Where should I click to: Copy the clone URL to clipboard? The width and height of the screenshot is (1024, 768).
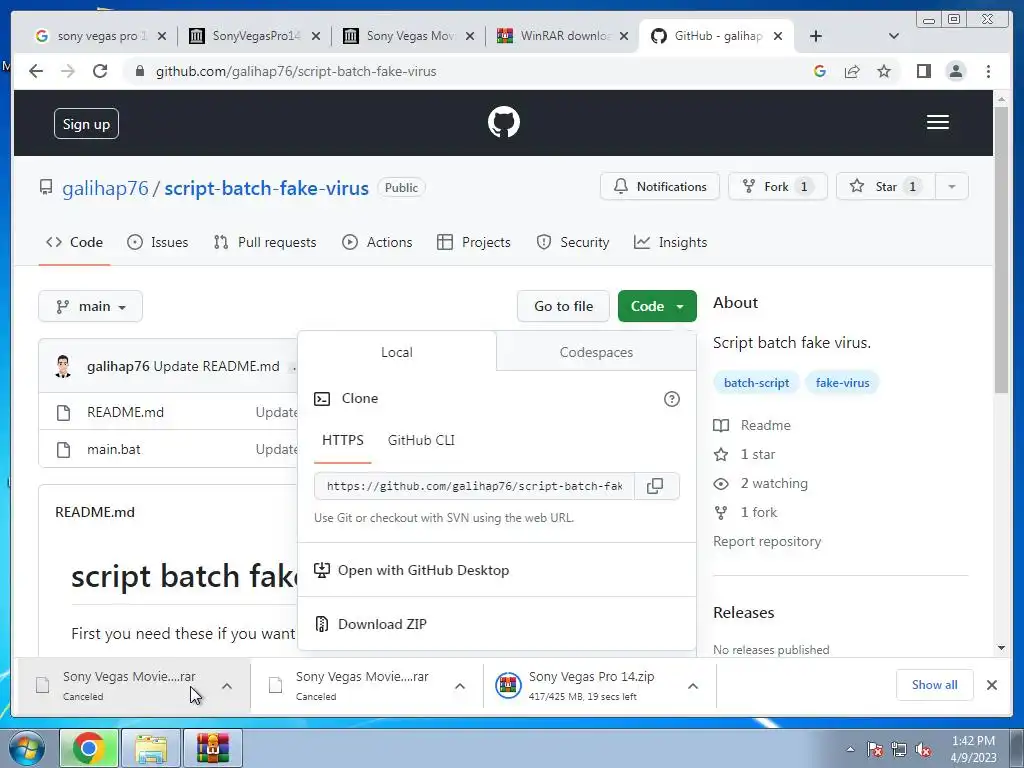pos(656,486)
